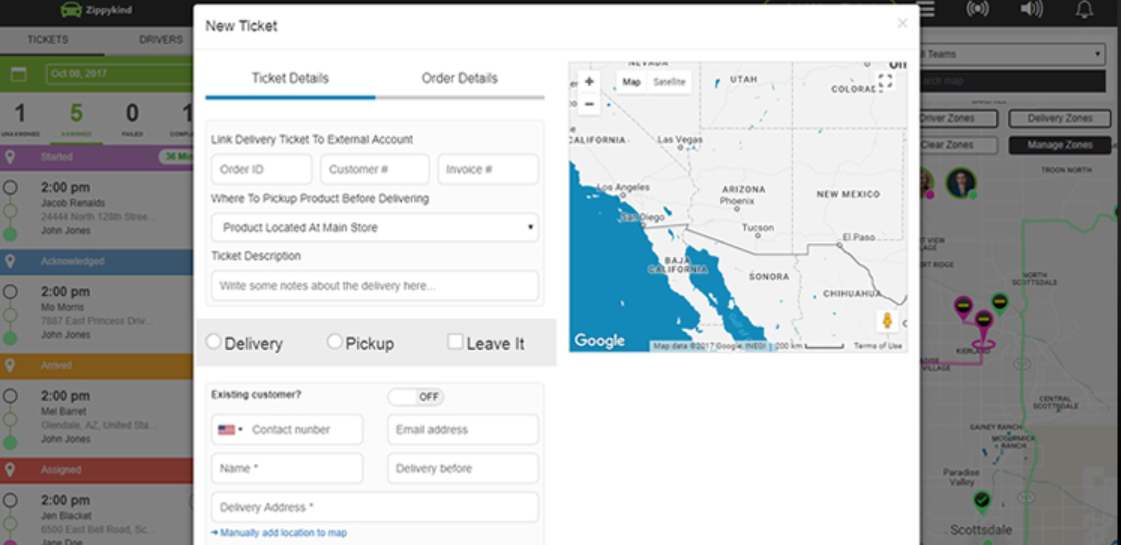
Task: Zoom out on the map
Action: 589,104
